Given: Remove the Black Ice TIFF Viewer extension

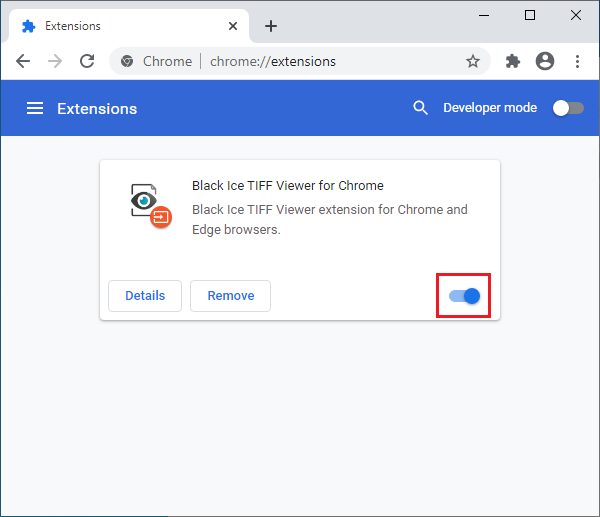Looking at the screenshot, I should point(230,296).
